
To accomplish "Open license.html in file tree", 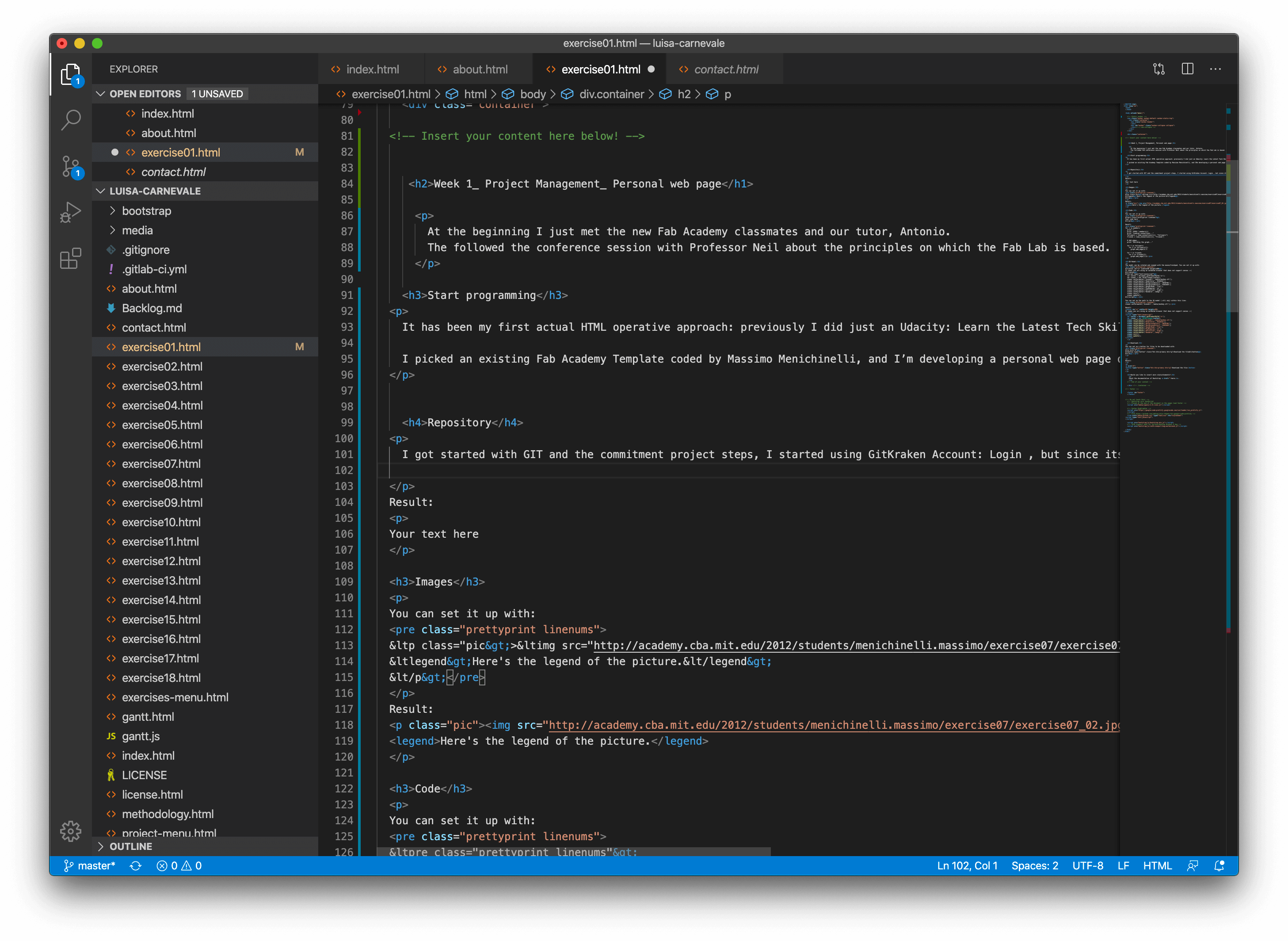I will coord(205,795).
